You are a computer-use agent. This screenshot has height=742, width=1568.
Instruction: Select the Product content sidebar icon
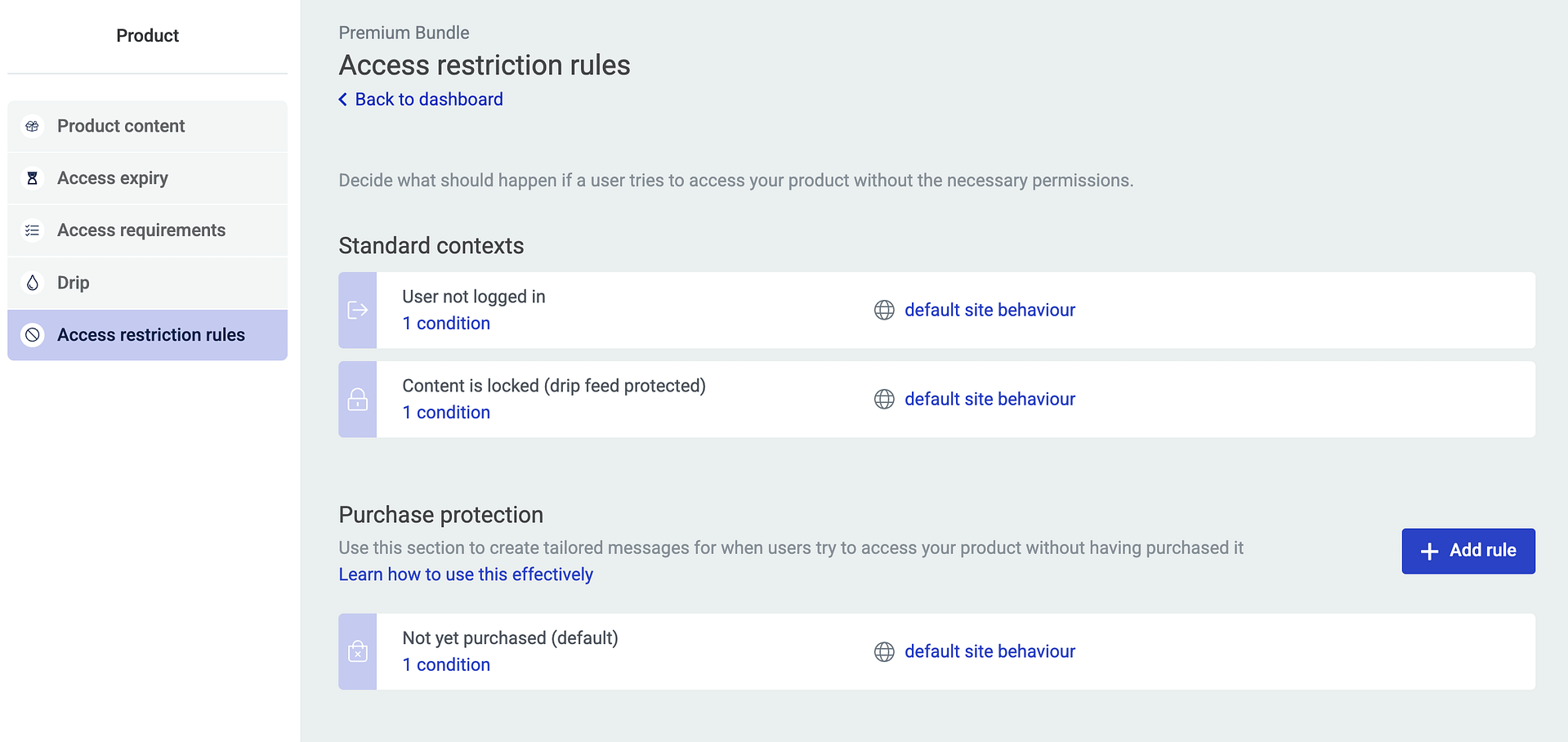tap(32, 126)
